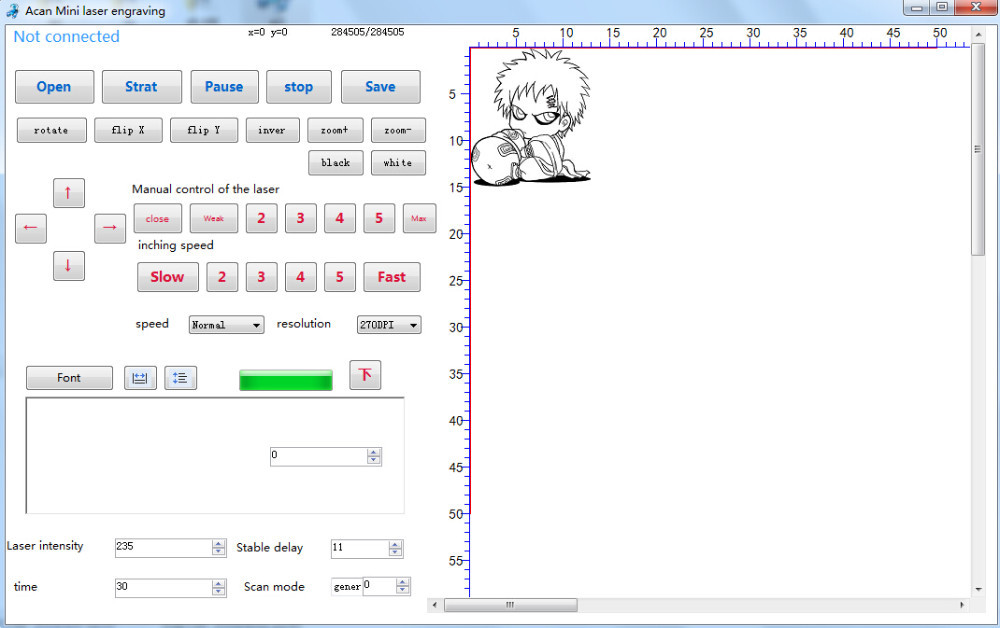Set manual laser power to Max
Screen dimensions: 1000x628
tap(419, 219)
